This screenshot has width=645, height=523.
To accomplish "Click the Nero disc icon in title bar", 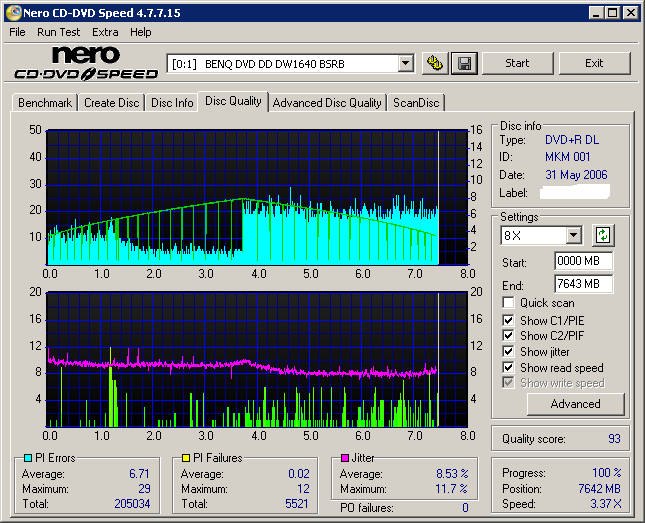I will (x=13, y=13).
